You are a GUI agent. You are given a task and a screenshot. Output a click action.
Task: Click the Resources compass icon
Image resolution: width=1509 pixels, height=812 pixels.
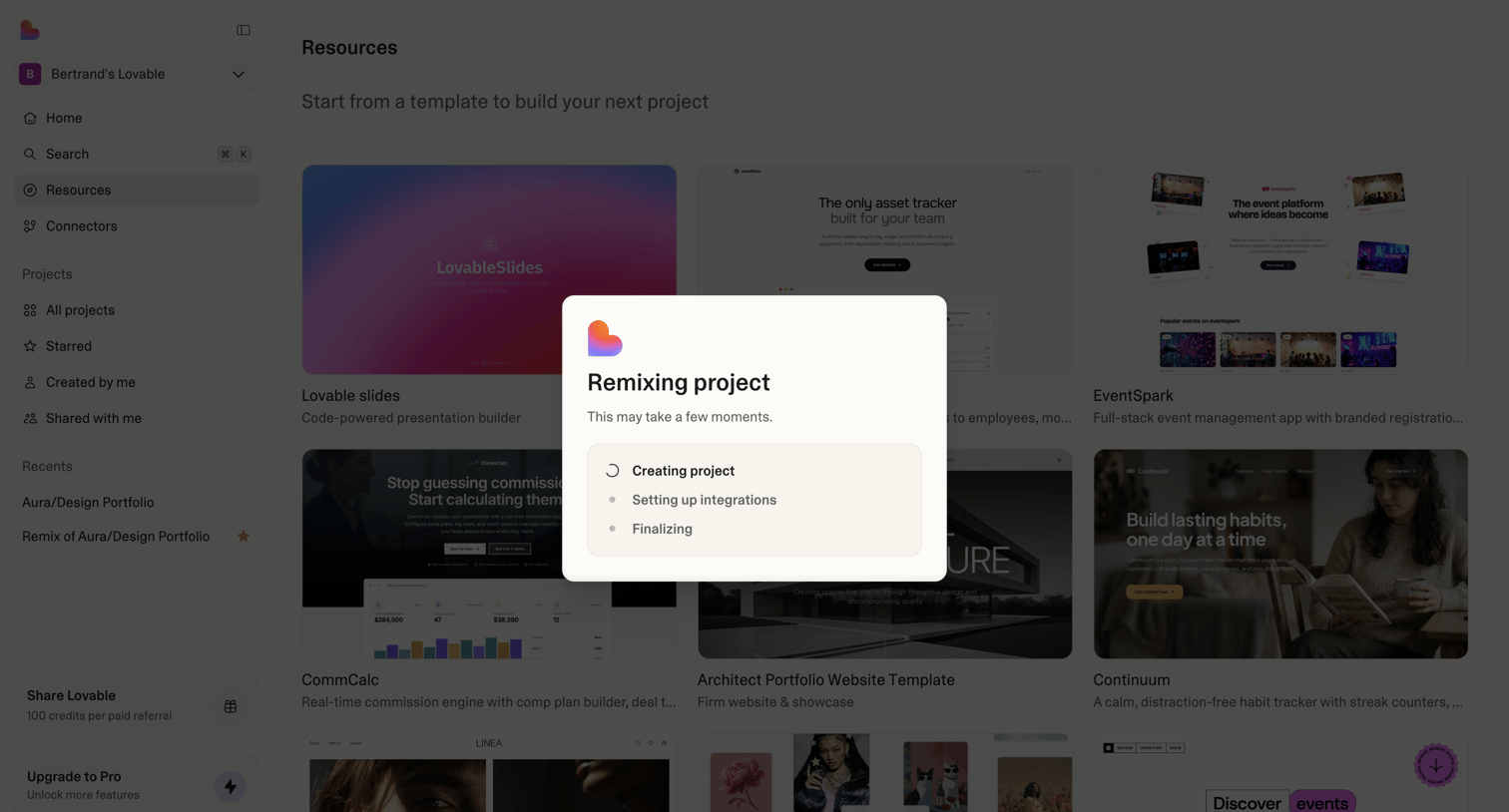tap(30, 190)
